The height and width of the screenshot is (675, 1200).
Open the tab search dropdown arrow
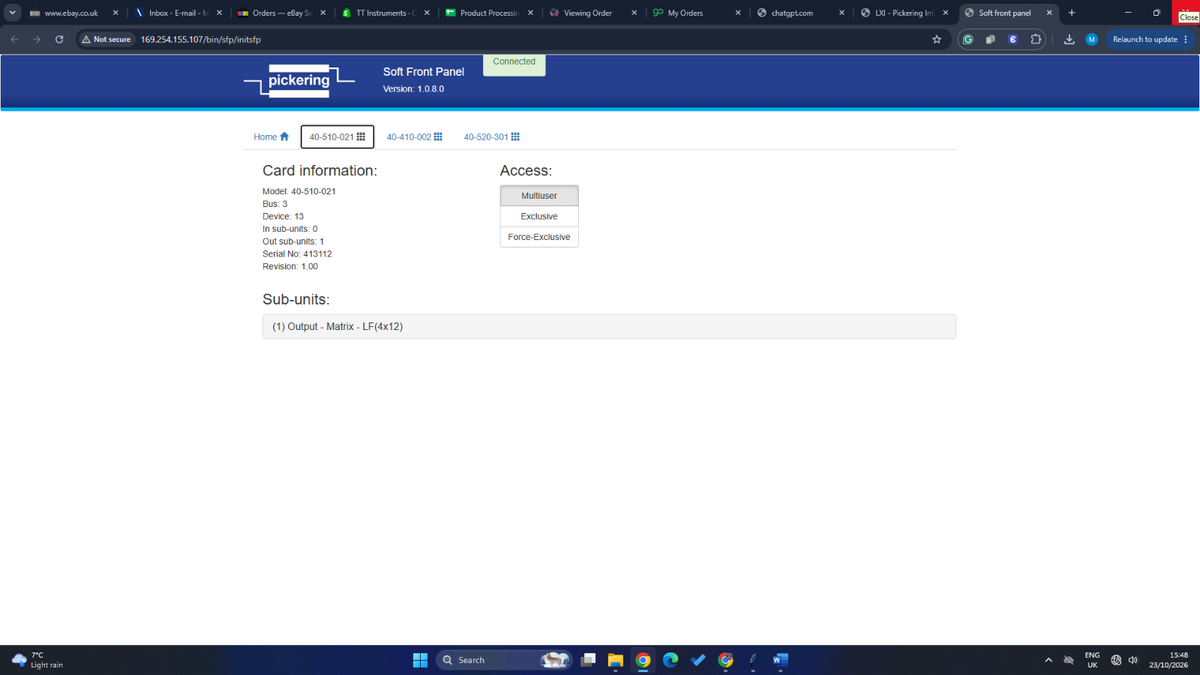(x=12, y=13)
